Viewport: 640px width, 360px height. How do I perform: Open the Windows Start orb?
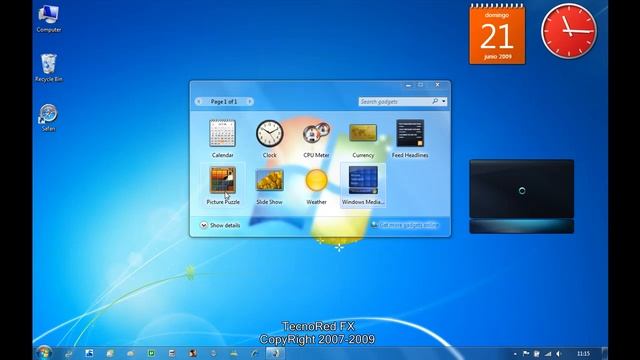pos(44,353)
